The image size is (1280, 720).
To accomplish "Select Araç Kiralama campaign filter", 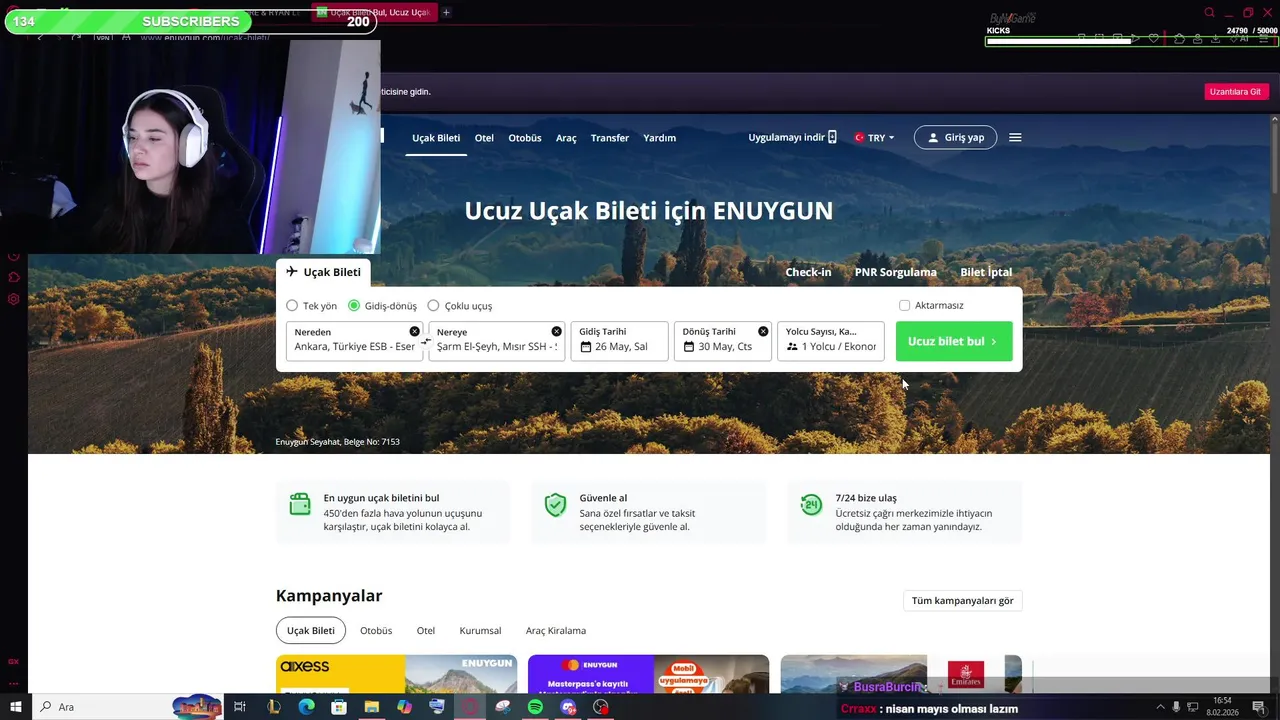I will click(x=556, y=631).
